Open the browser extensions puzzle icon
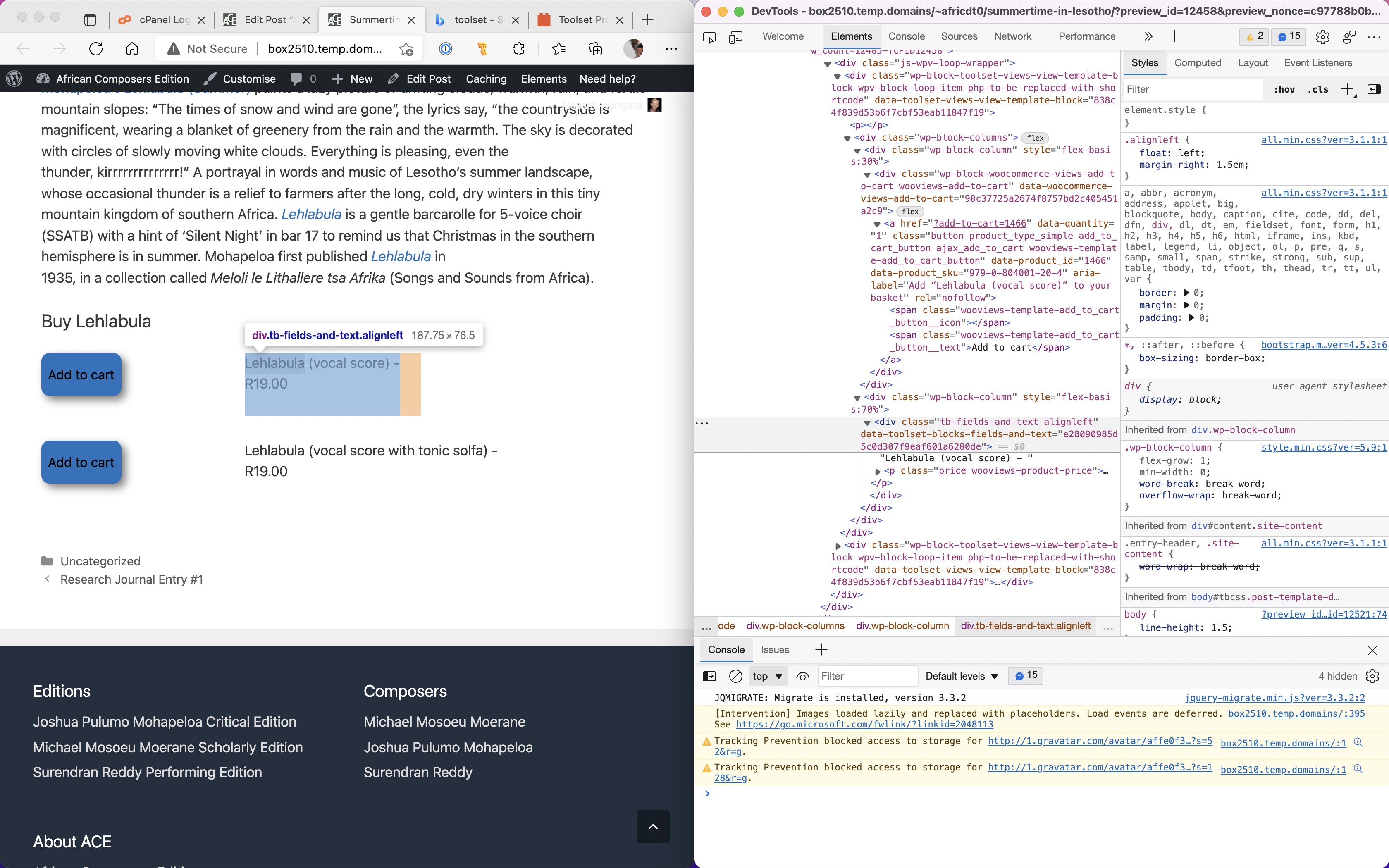Image resolution: width=1389 pixels, height=868 pixels. (519, 49)
